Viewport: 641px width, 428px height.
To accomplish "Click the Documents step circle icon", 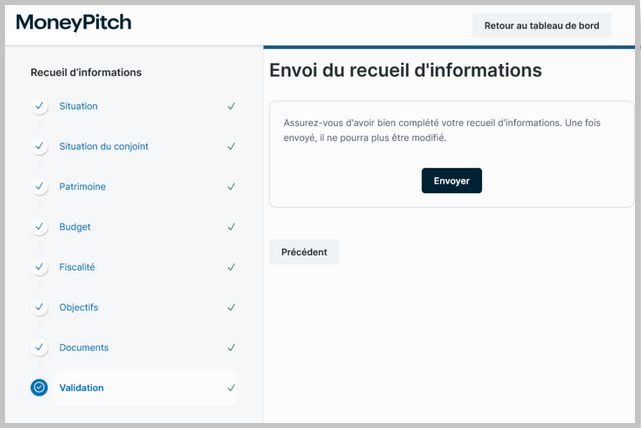I will [39, 348].
